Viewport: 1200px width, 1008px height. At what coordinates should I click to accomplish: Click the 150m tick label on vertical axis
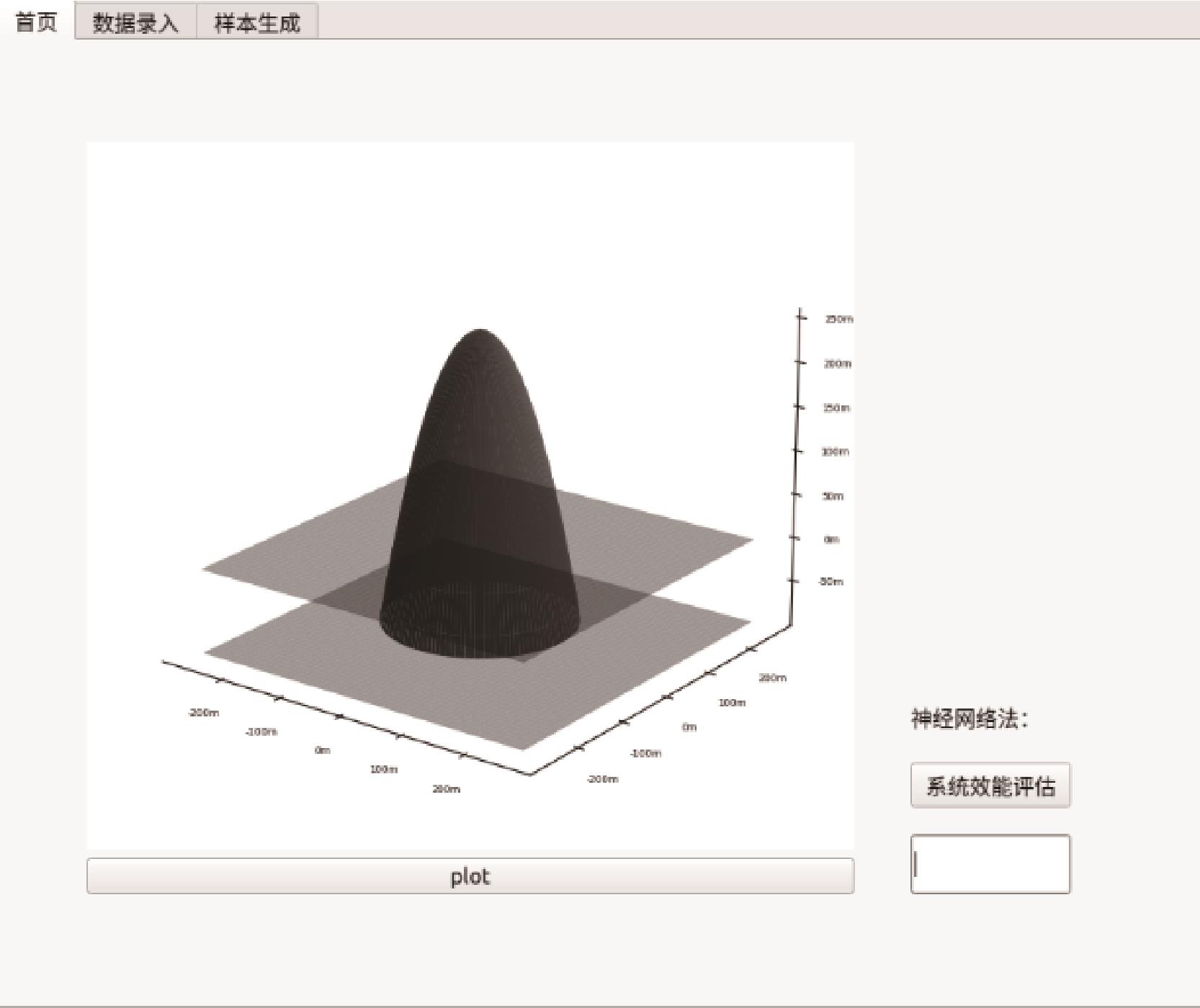(x=837, y=408)
